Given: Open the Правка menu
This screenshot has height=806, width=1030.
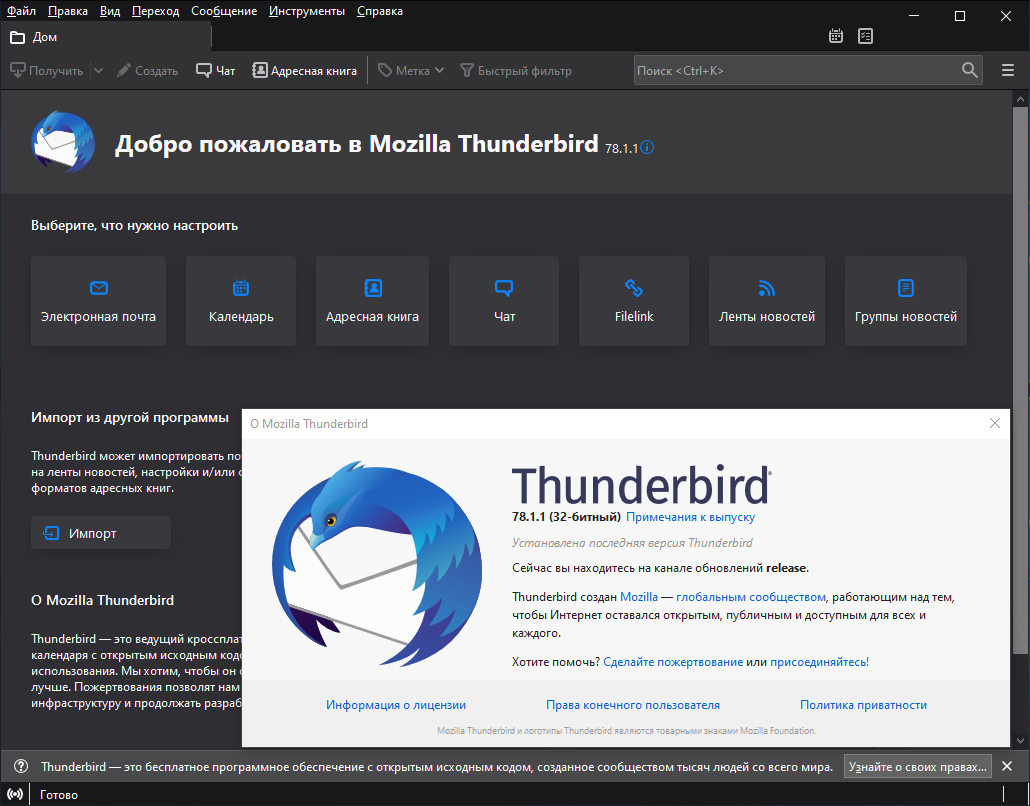Looking at the screenshot, I should 68,11.
